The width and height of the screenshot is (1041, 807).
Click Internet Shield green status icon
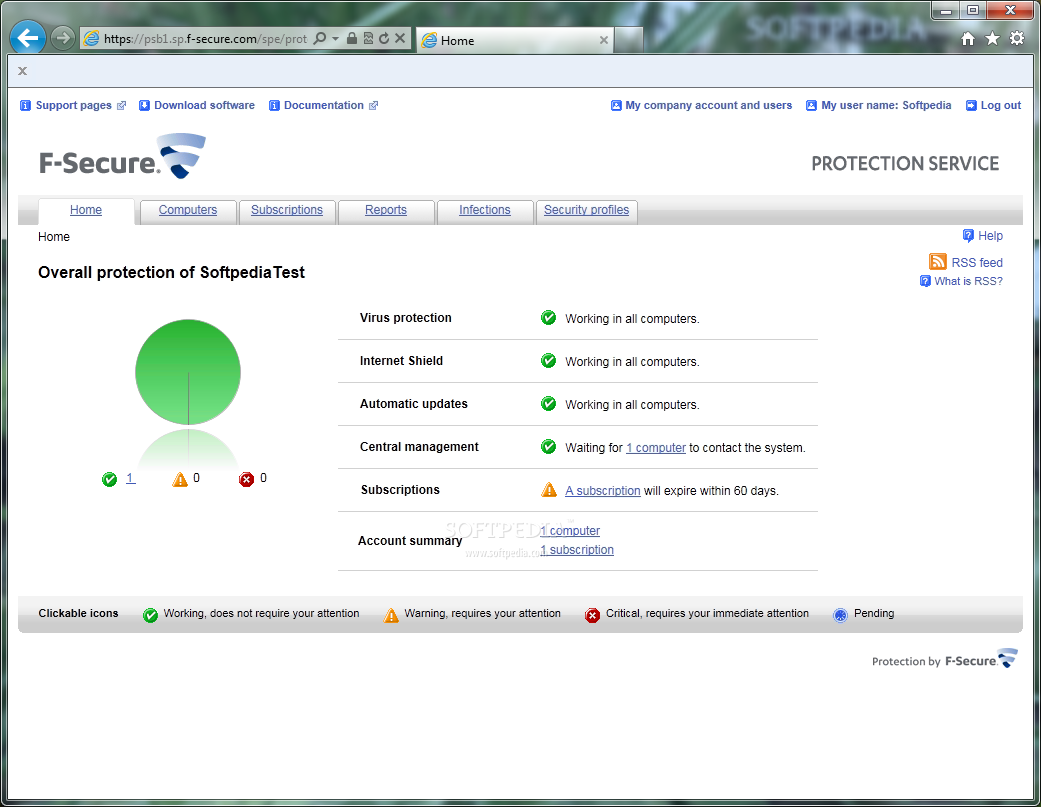tap(548, 361)
